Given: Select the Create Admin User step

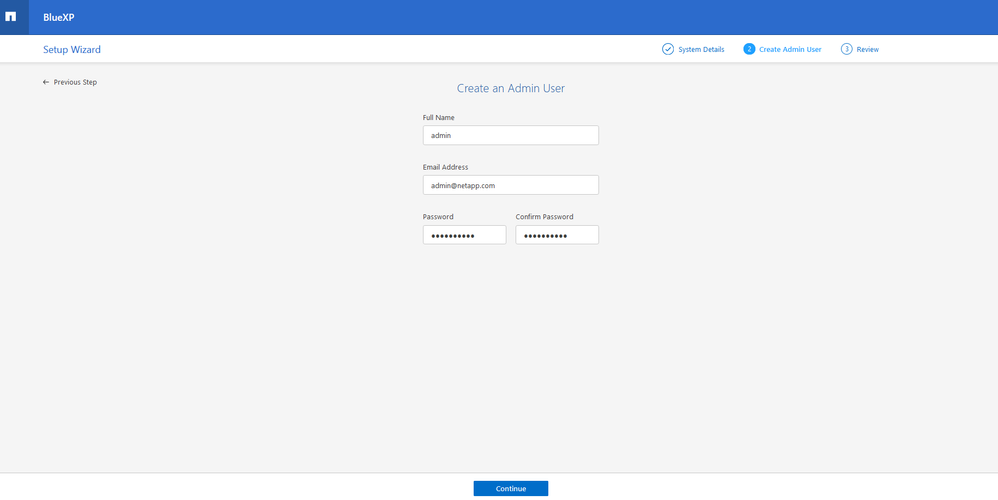Looking at the screenshot, I should (782, 49).
